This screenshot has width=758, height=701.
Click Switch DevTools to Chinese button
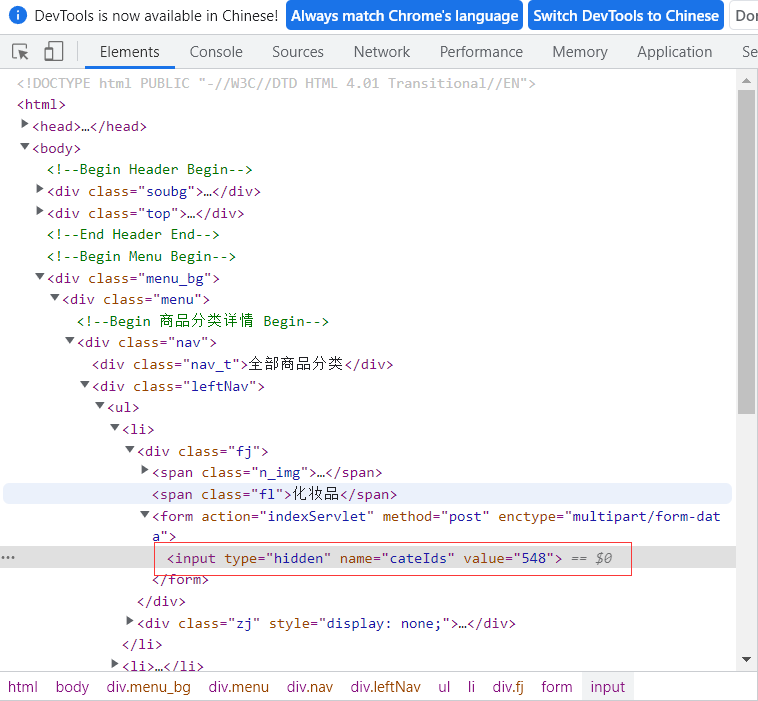[x=626, y=16]
